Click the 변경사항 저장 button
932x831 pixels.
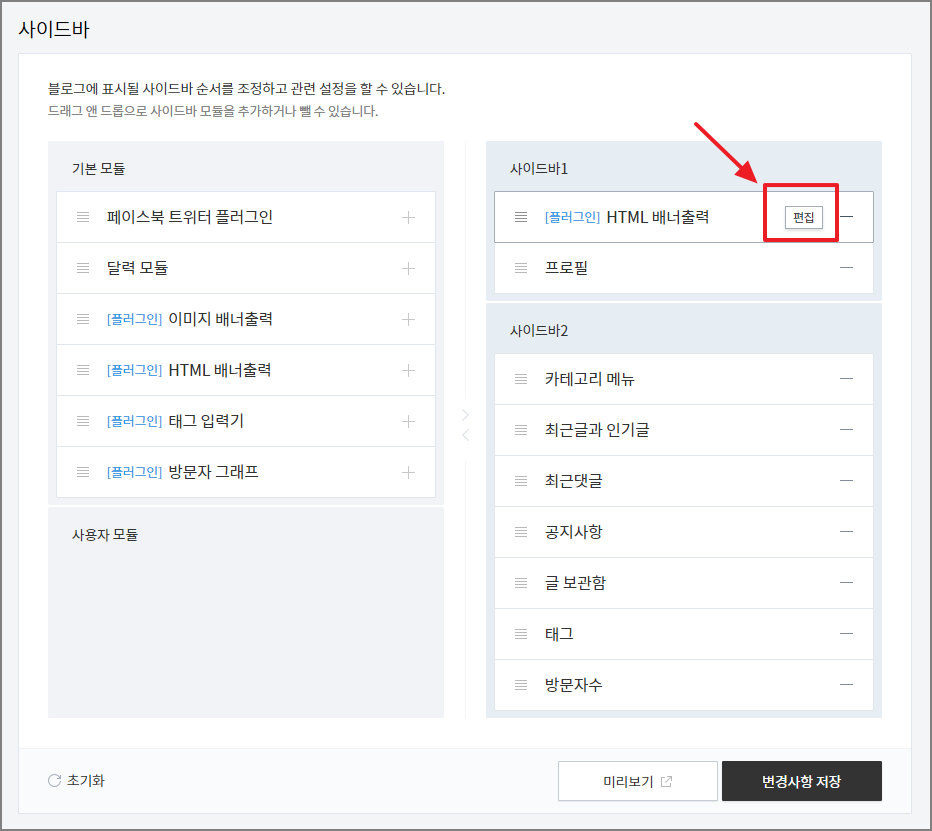802,781
